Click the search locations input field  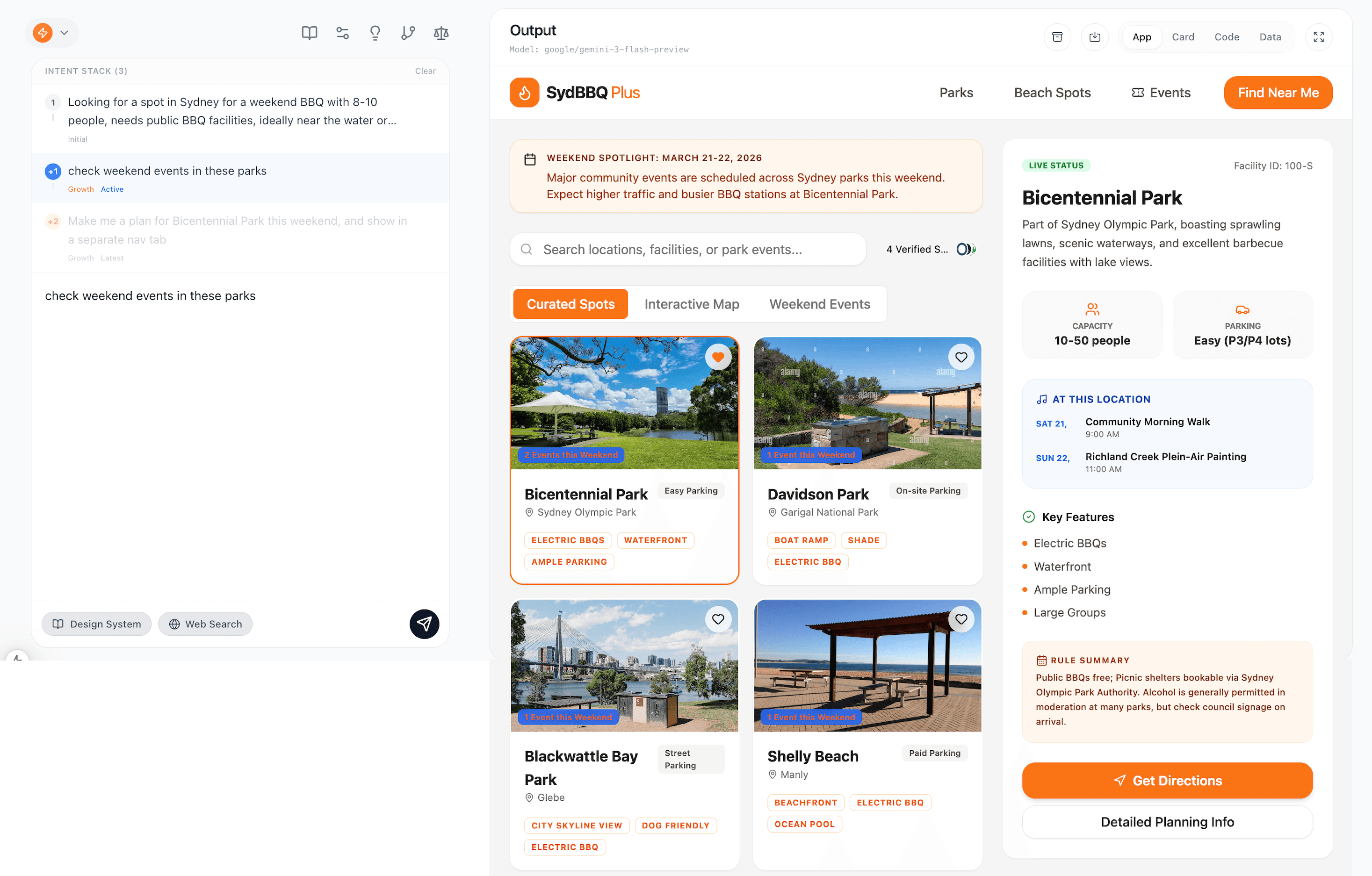pos(687,250)
